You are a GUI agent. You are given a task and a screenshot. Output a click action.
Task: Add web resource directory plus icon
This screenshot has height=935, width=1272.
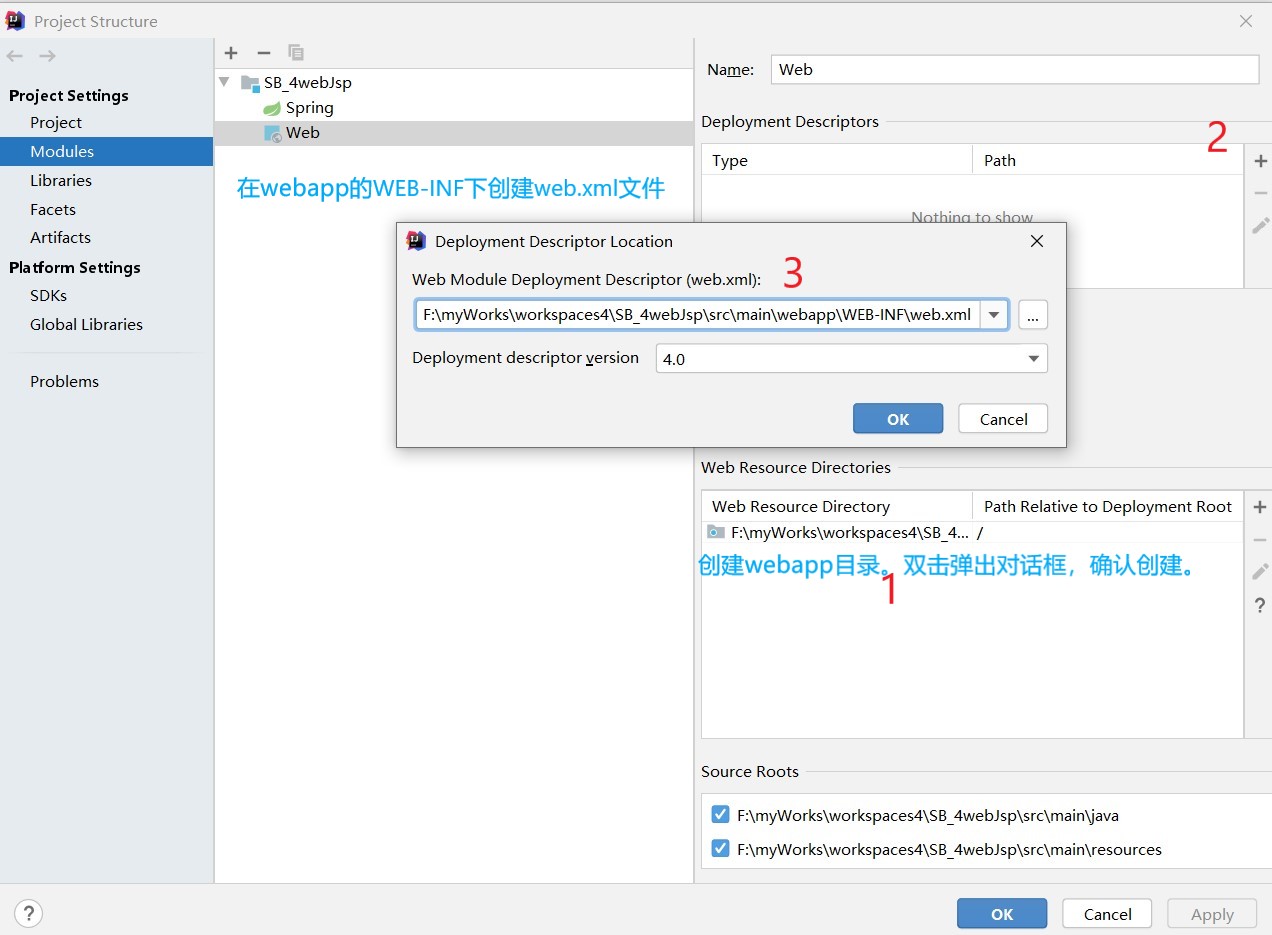pos(1260,508)
